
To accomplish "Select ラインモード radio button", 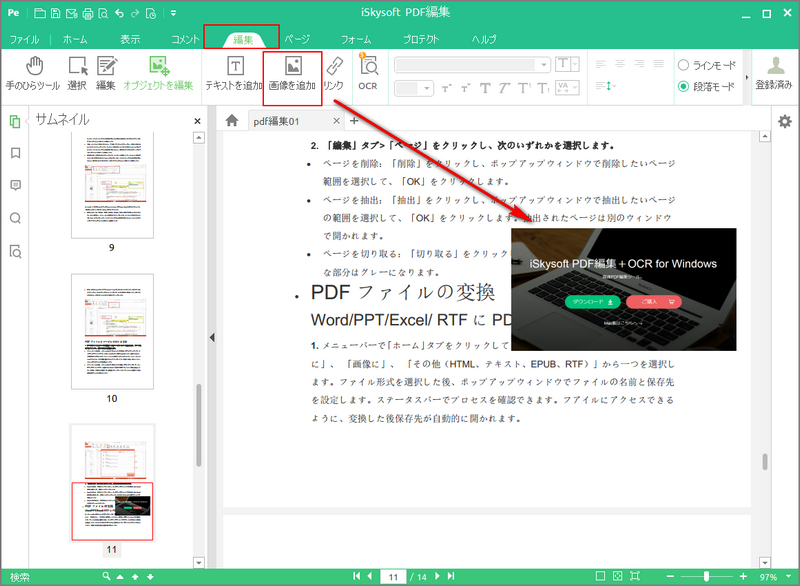I will [684, 64].
